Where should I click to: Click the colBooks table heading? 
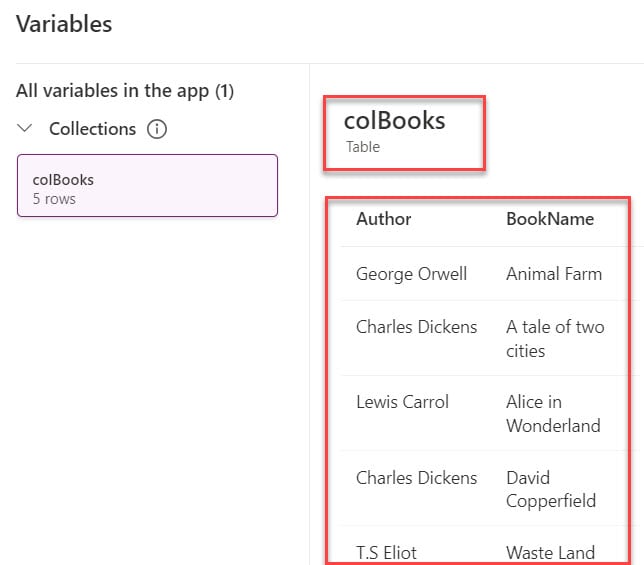coord(394,121)
